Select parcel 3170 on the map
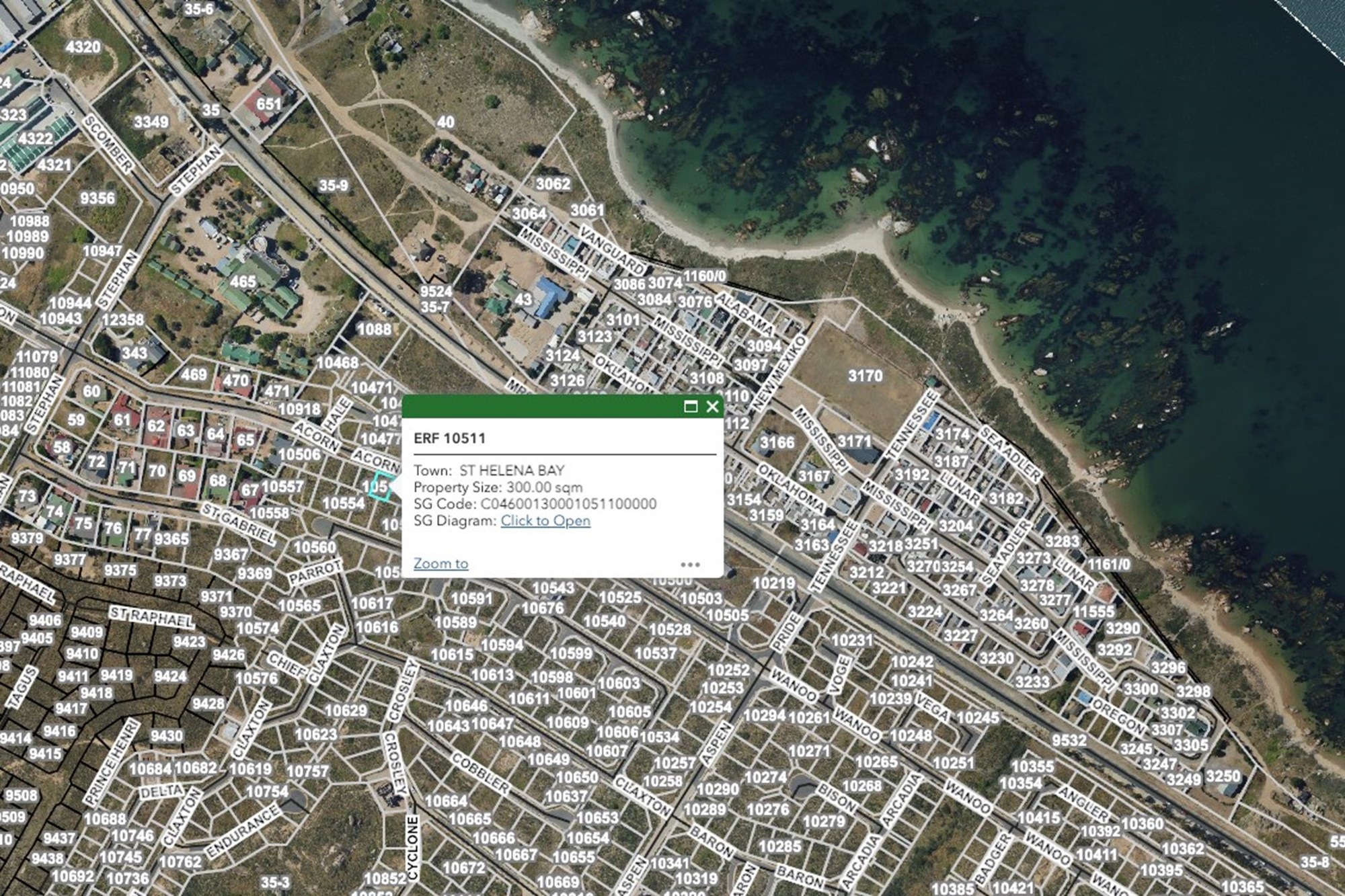Image resolution: width=1345 pixels, height=896 pixels. [865, 376]
